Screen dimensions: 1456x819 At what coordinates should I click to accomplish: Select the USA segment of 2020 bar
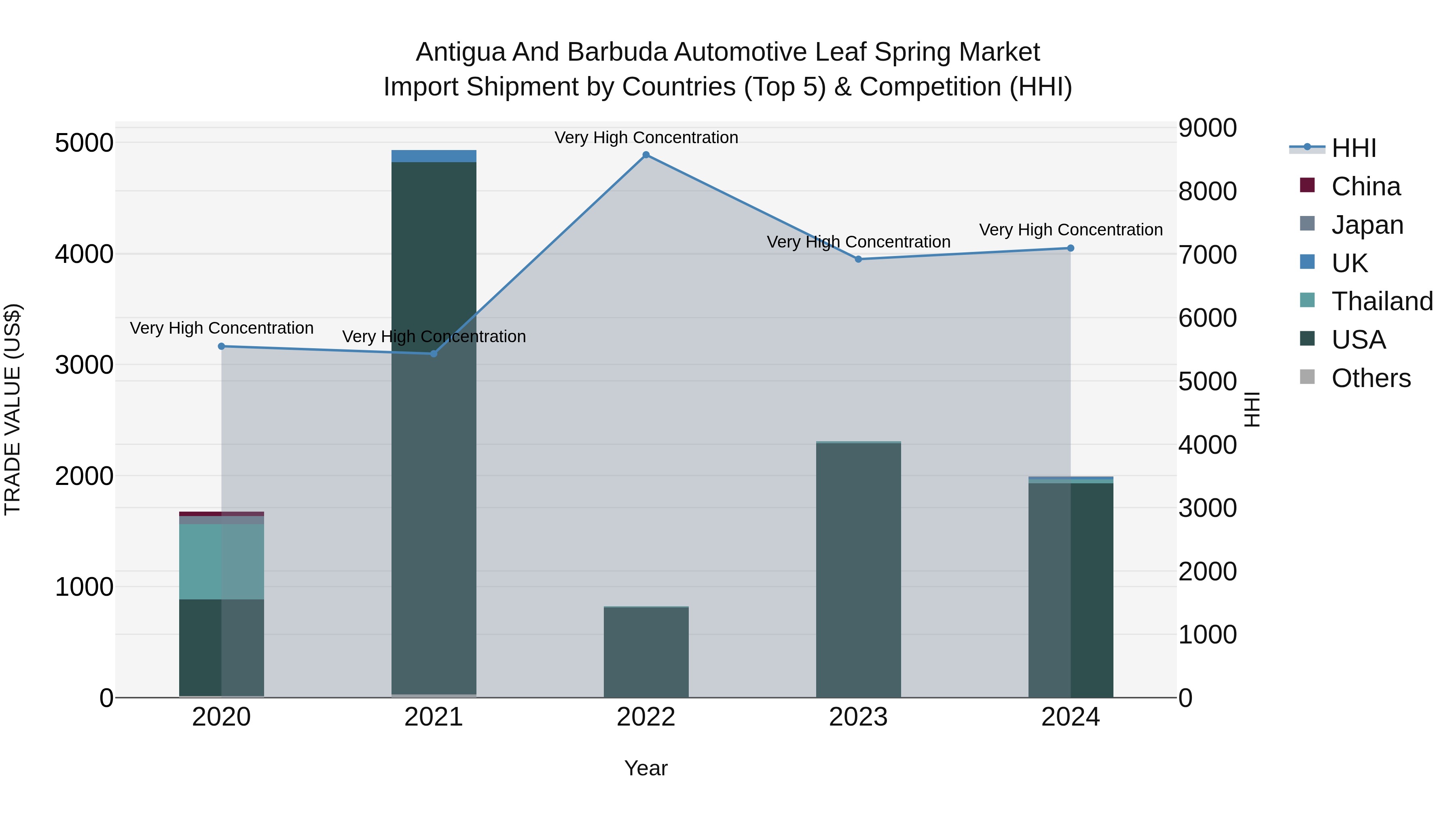click(222, 647)
